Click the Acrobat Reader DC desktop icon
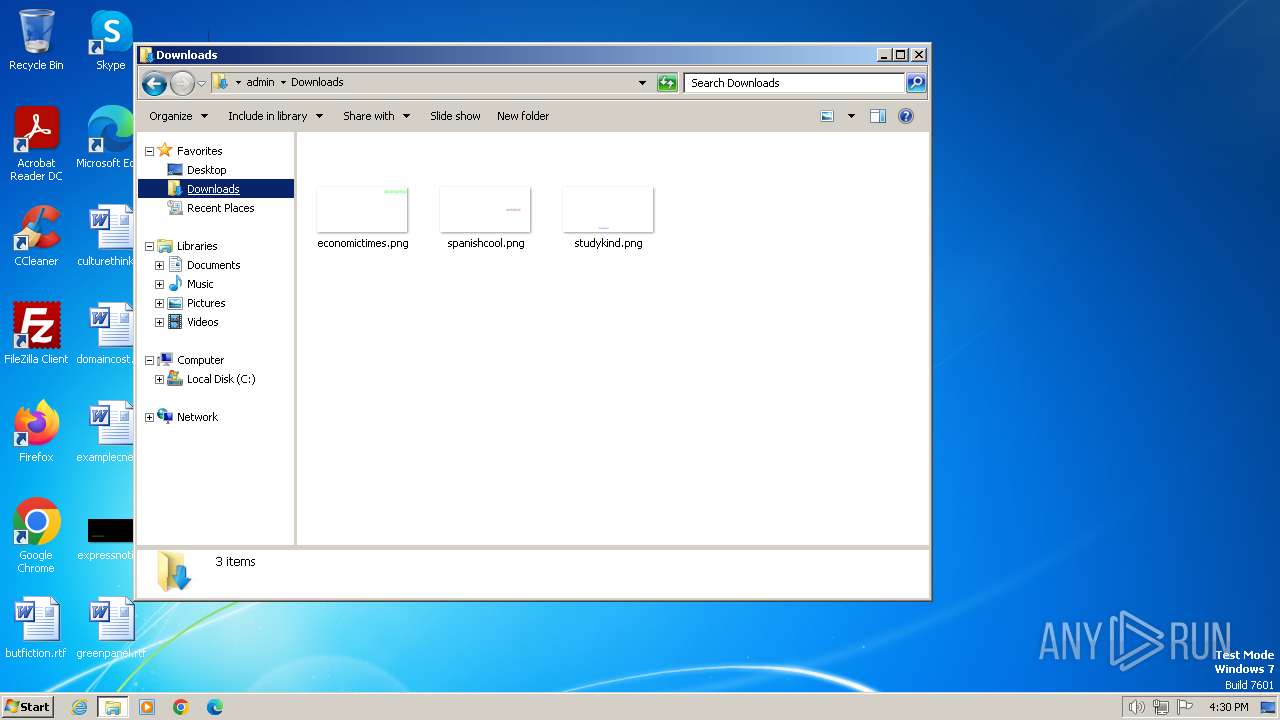This screenshot has height=720, width=1280. click(x=36, y=144)
